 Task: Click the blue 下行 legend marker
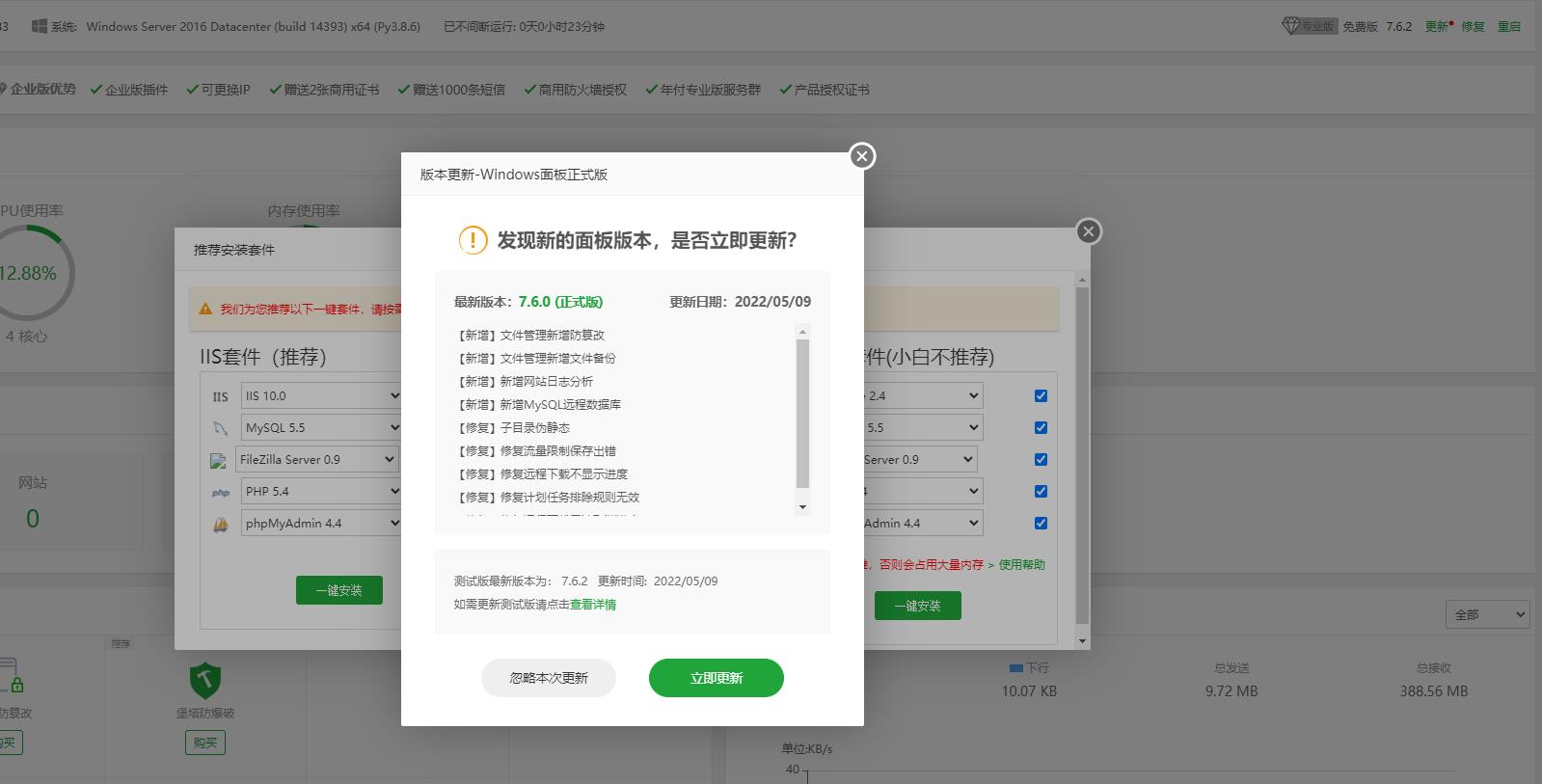click(x=1015, y=667)
